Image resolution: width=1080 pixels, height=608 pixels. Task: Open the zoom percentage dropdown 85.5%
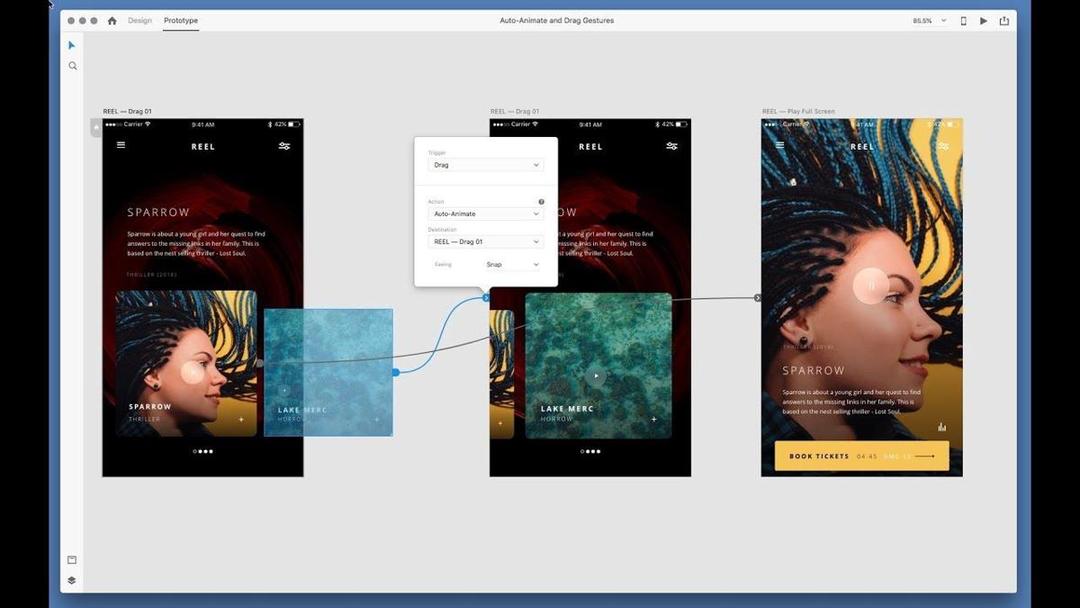[929, 21]
